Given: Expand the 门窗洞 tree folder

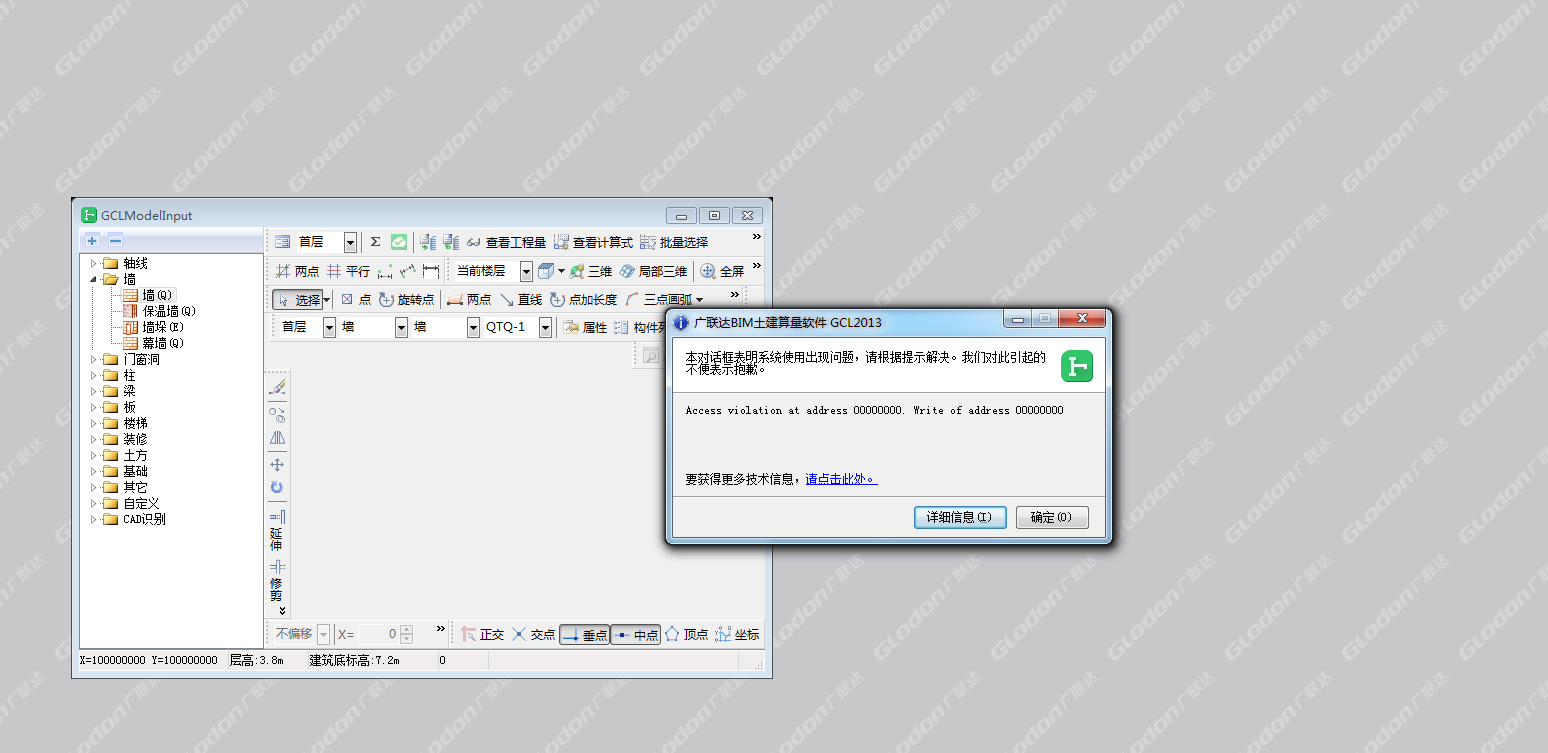Looking at the screenshot, I should coord(94,359).
